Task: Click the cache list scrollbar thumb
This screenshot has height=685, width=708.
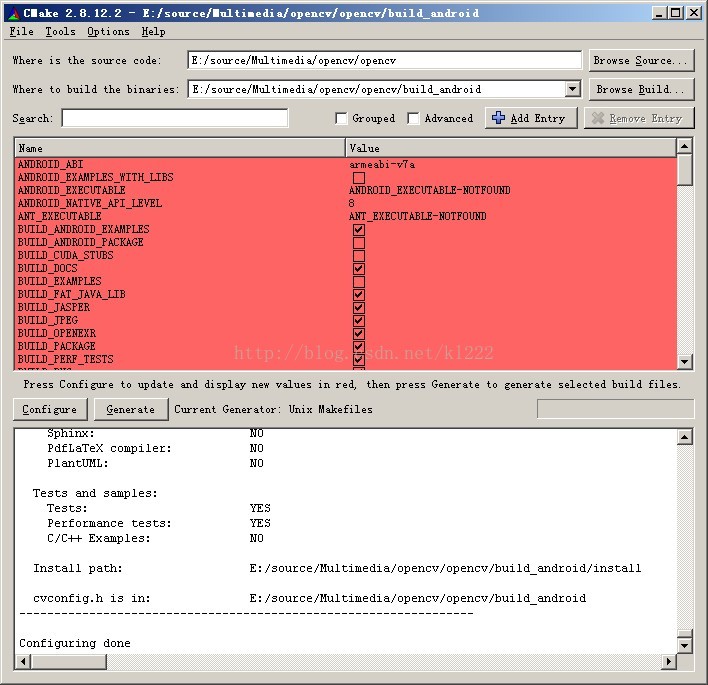Action: pos(685,170)
